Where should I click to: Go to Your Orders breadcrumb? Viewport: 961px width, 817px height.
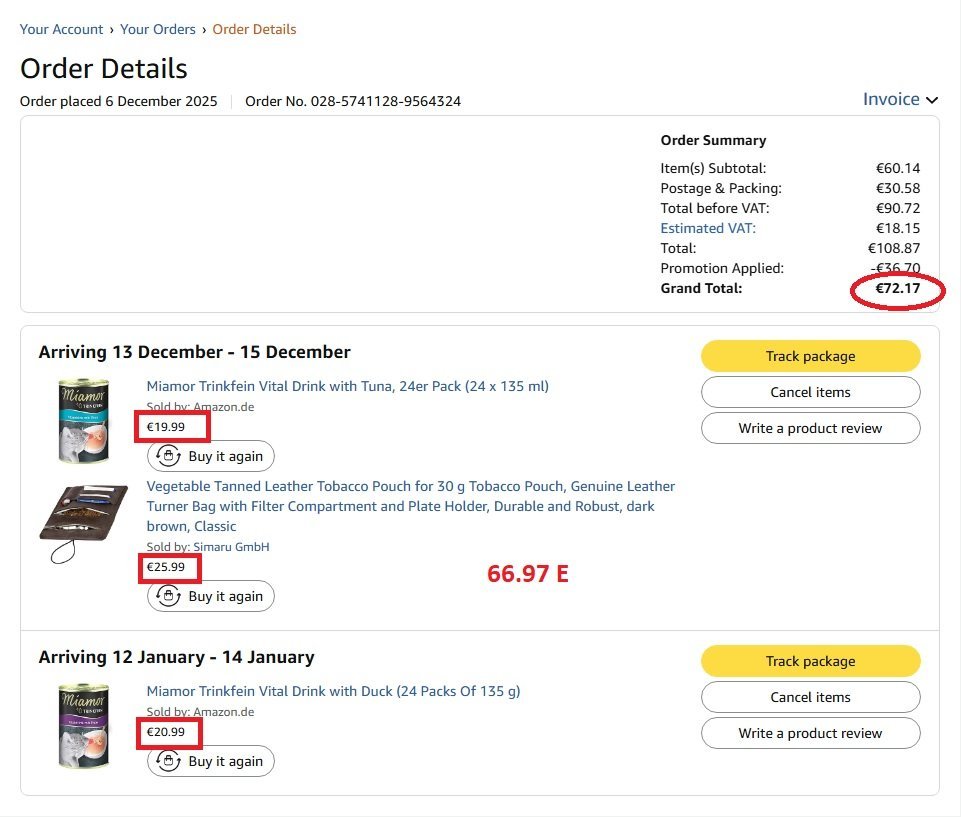click(x=158, y=29)
